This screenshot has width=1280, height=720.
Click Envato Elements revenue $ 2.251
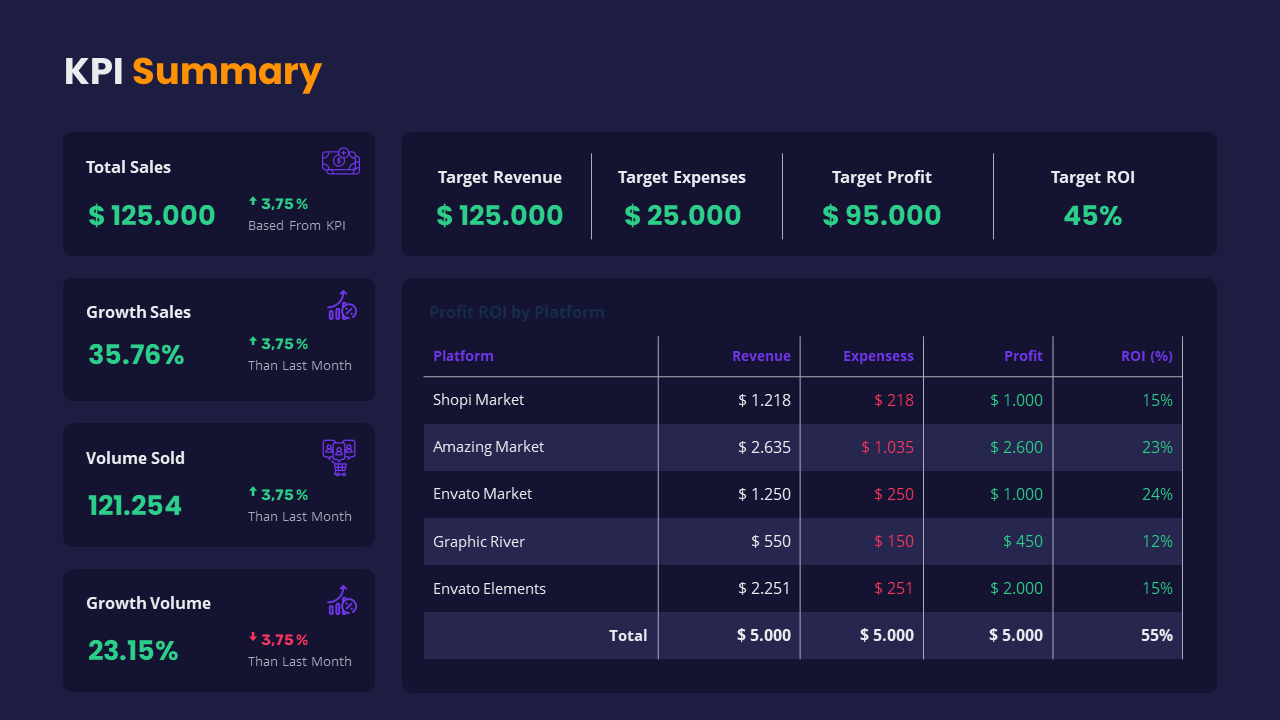pyautogui.click(x=764, y=588)
